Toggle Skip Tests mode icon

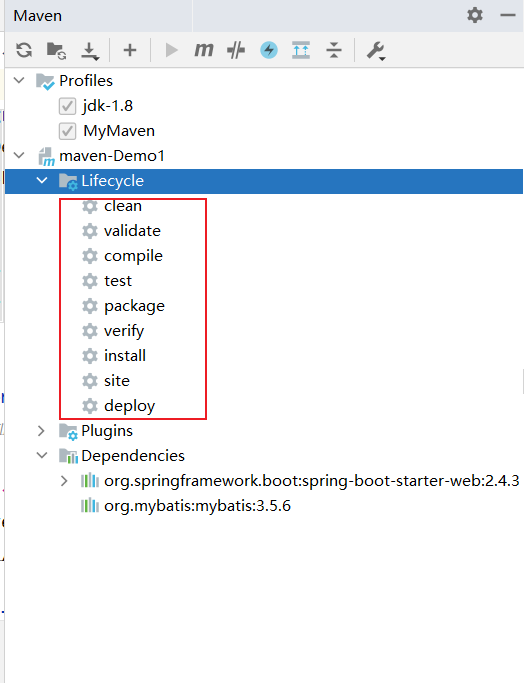pos(236,50)
